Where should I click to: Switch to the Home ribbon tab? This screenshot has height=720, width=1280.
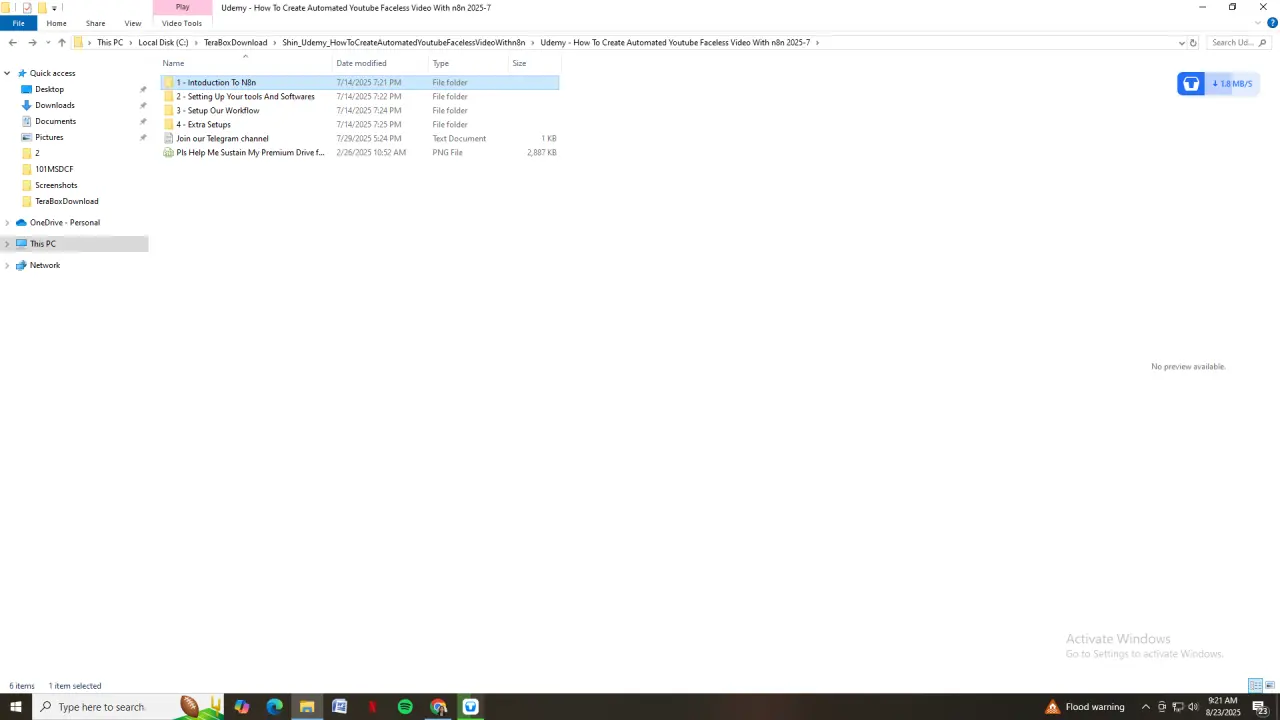pyautogui.click(x=56, y=23)
